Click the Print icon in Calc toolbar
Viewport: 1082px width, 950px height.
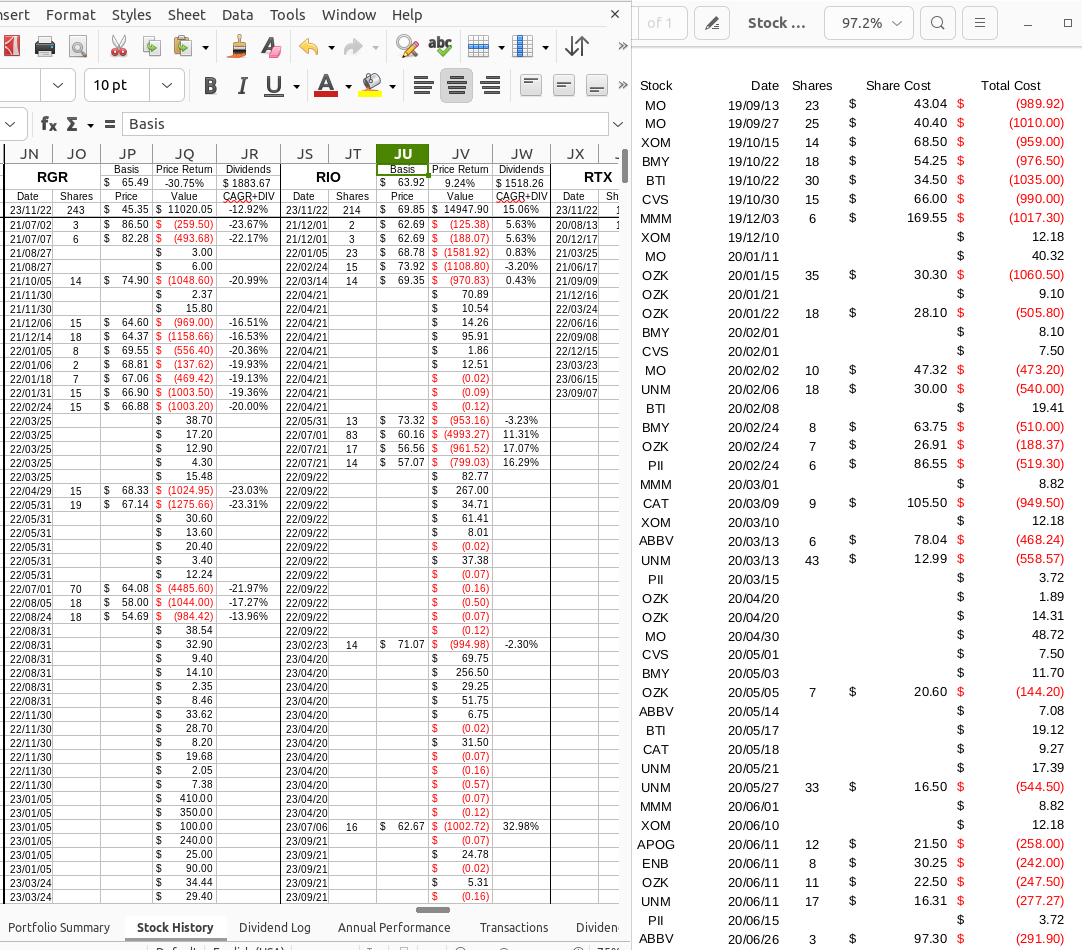point(45,47)
